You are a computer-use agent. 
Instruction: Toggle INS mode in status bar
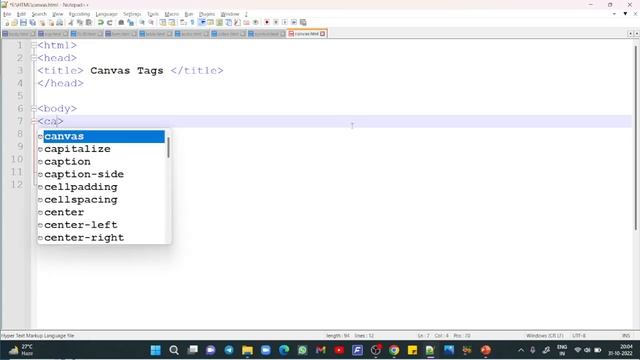click(x=626, y=336)
